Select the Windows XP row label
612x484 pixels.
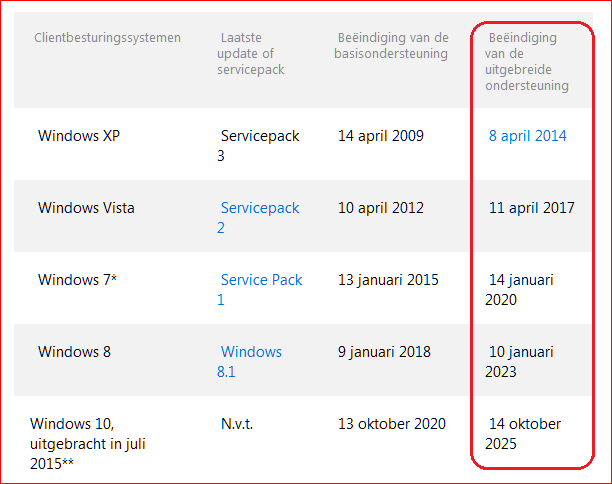[79, 136]
